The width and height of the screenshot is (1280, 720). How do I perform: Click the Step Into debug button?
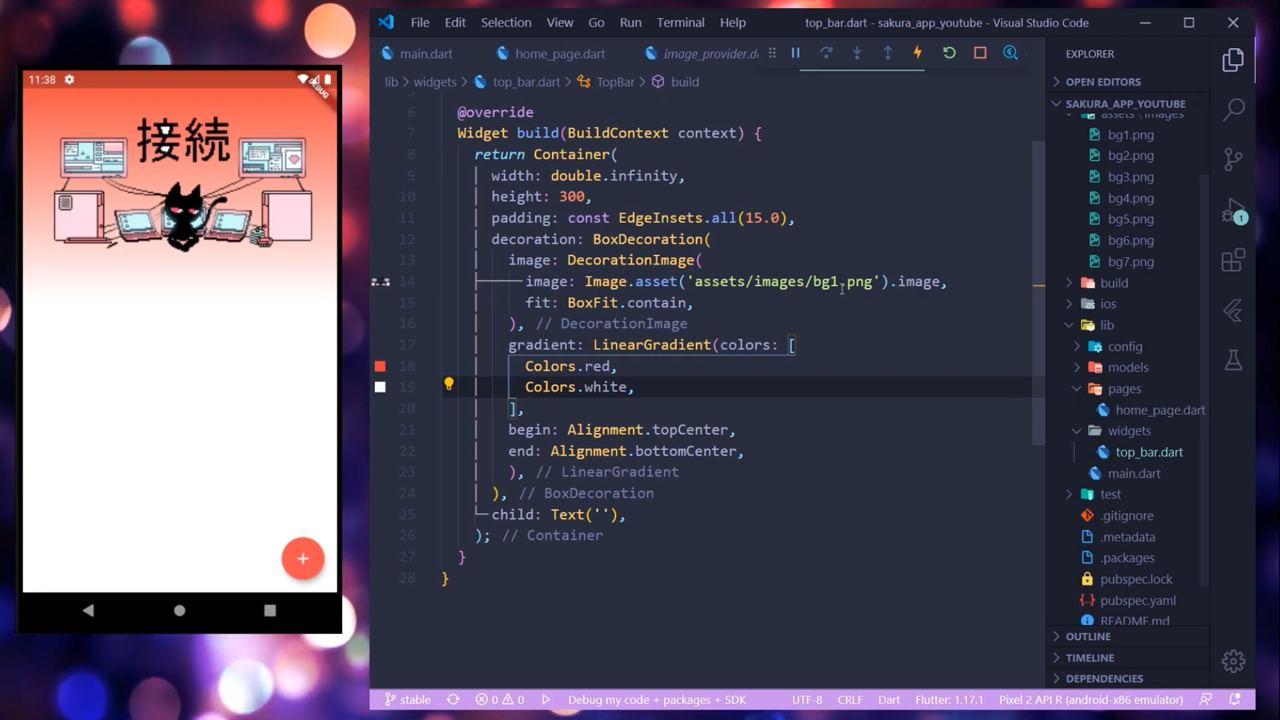[x=857, y=53]
